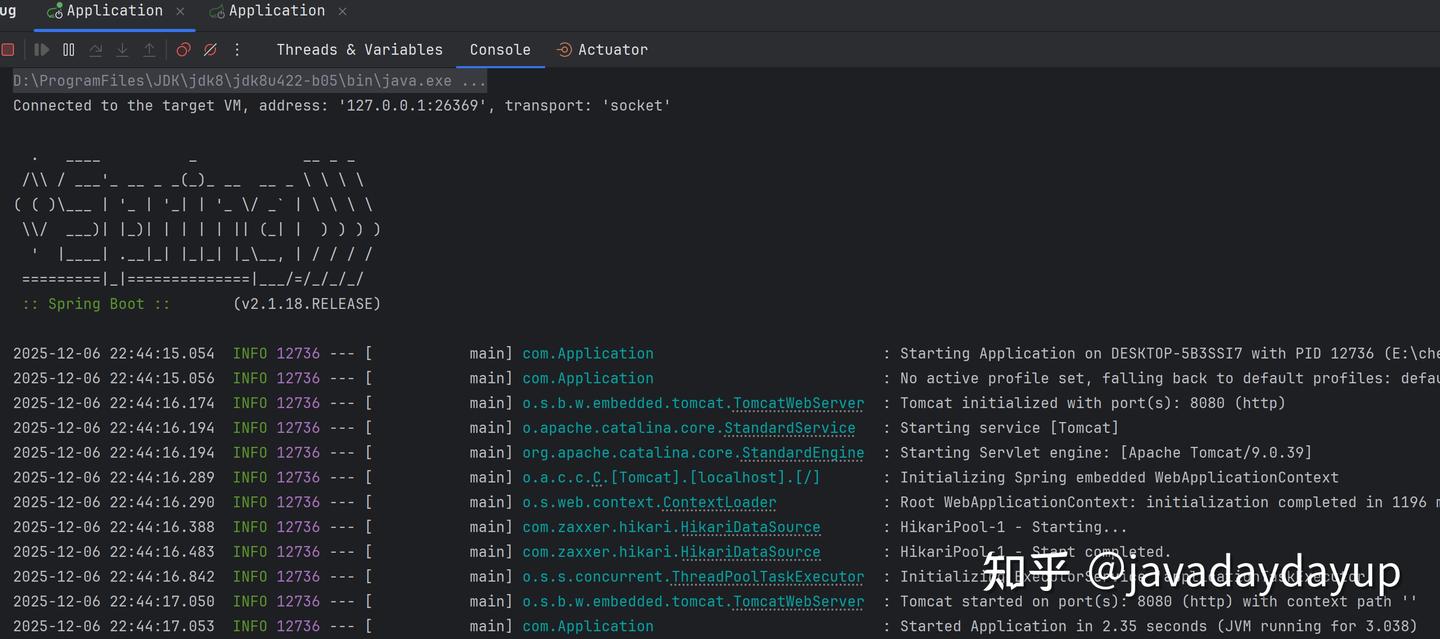This screenshot has height=639, width=1440.
Task: Click the 'HikariPool-1 - Starting...' message
Action: click(x=1013, y=527)
